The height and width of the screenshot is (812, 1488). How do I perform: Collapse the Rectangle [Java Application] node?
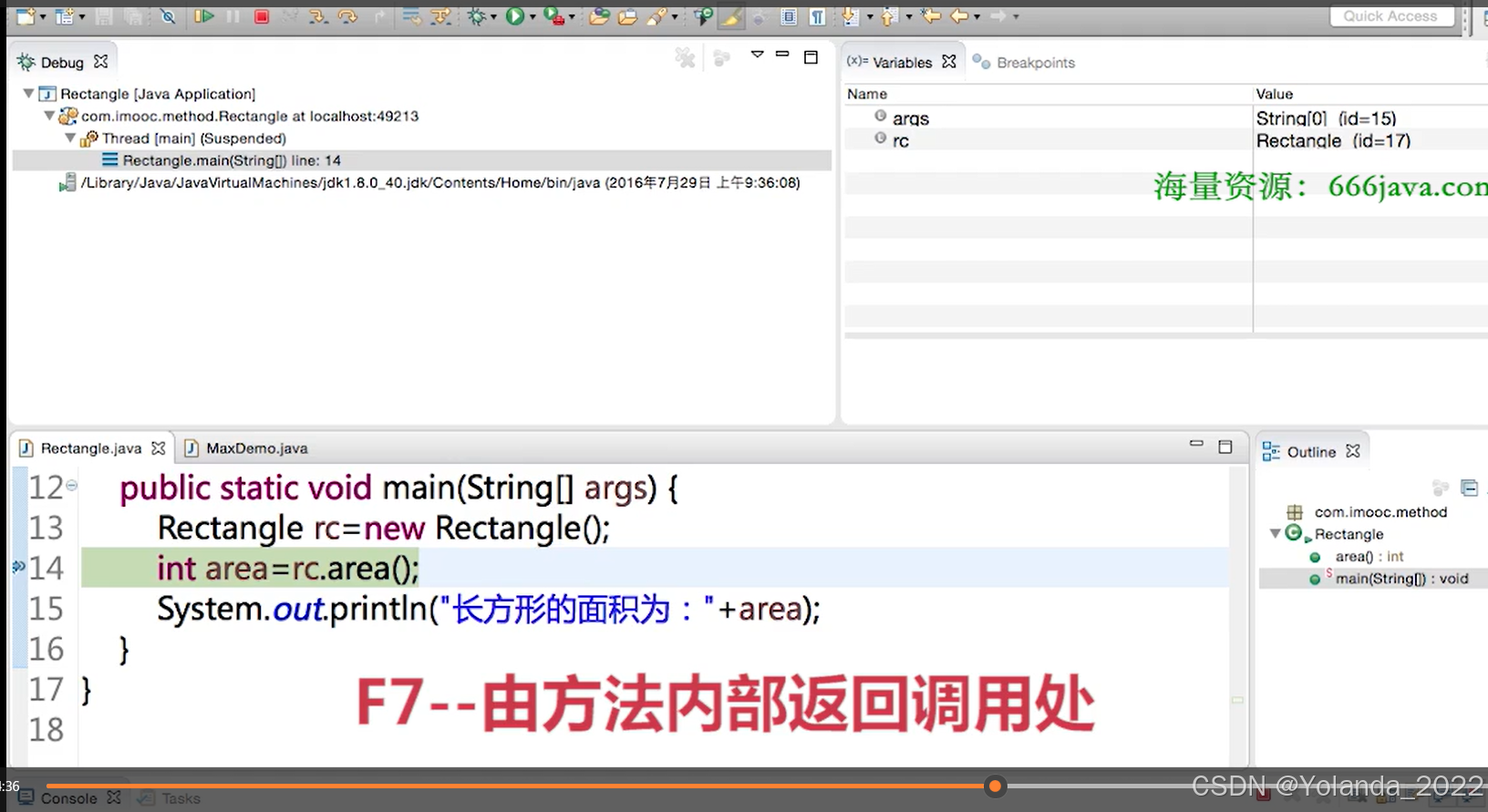[28, 94]
